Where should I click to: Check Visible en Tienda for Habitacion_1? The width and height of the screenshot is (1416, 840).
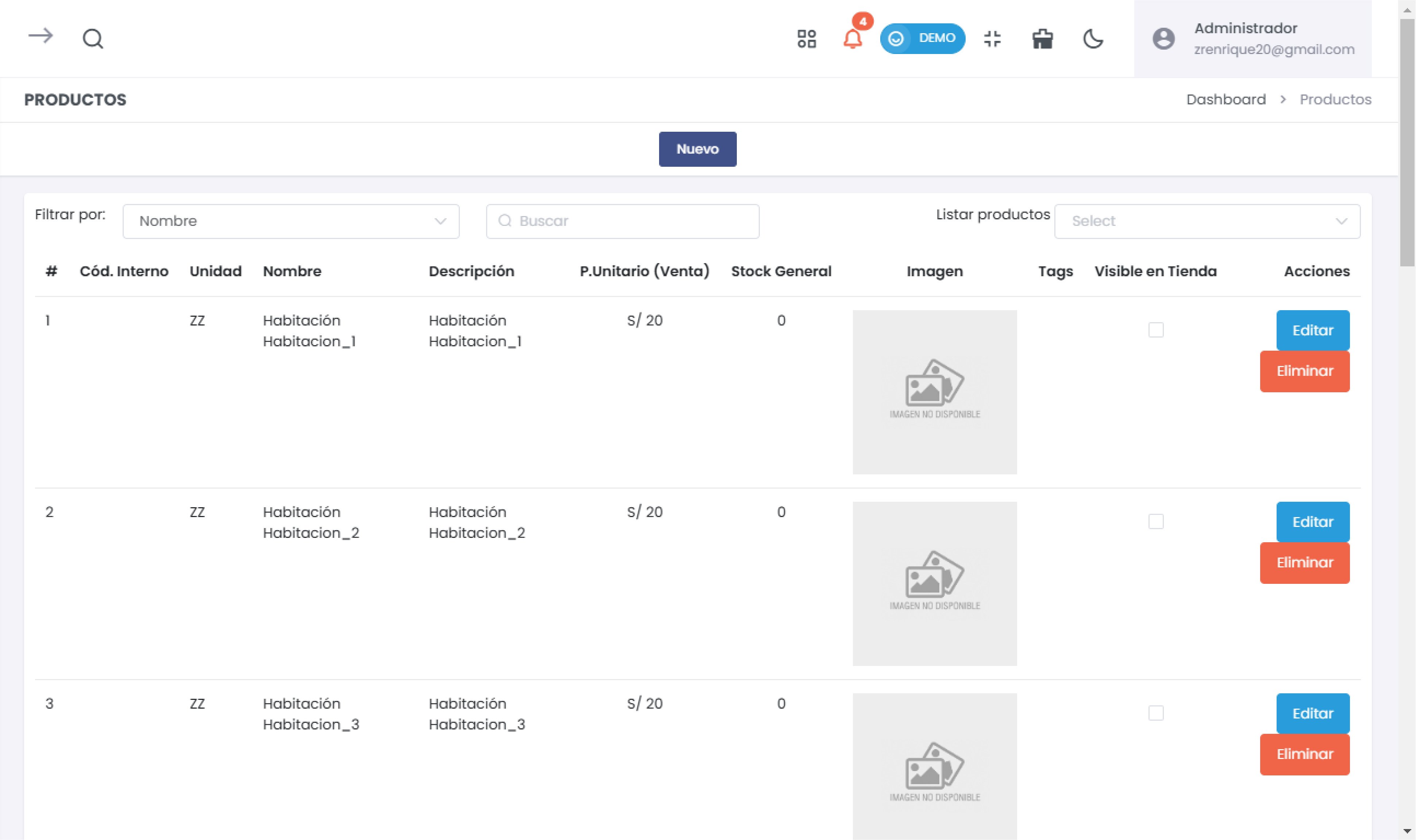[x=1156, y=330]
